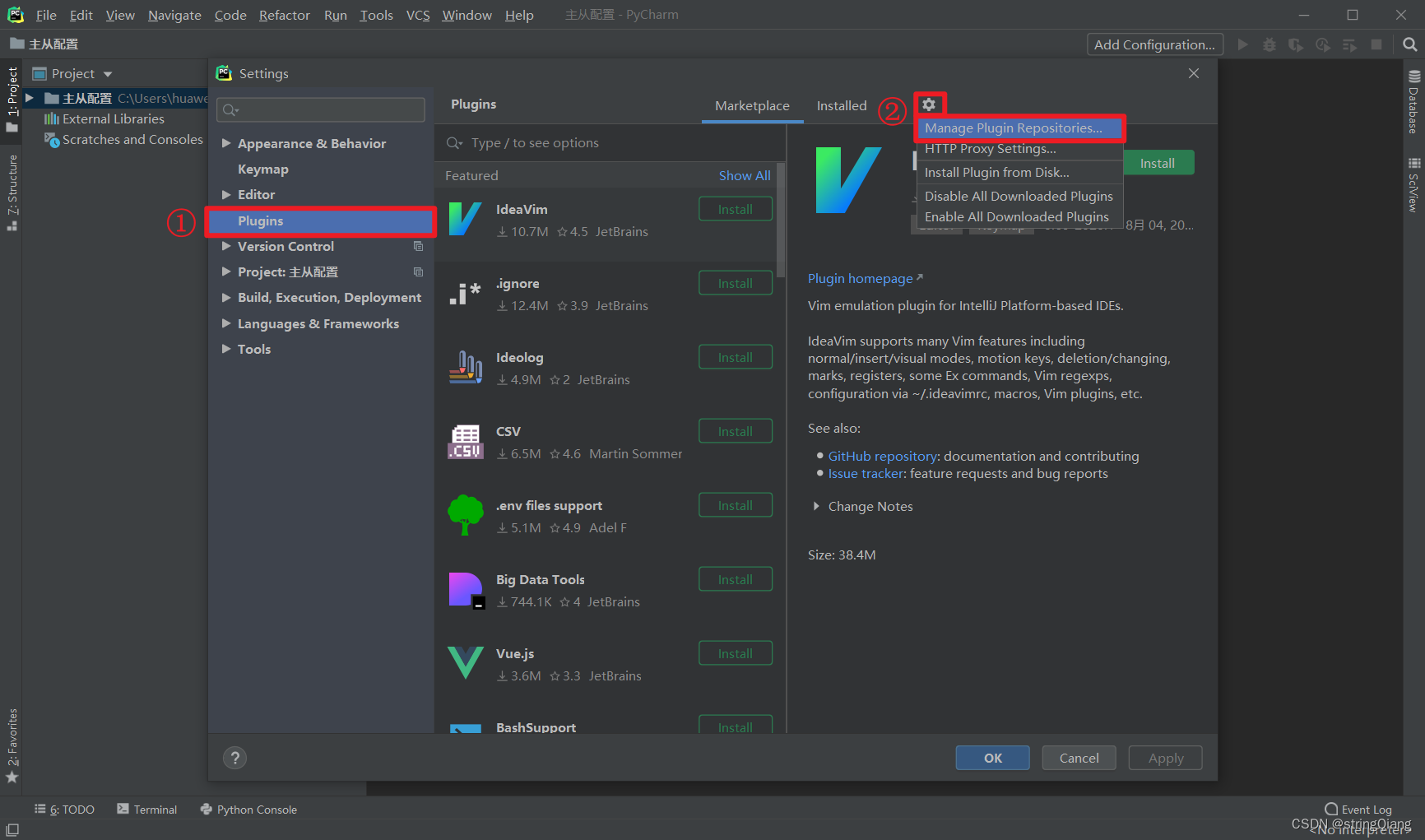Open the VCS menu

pyautogui.click(x=418, y=15)
